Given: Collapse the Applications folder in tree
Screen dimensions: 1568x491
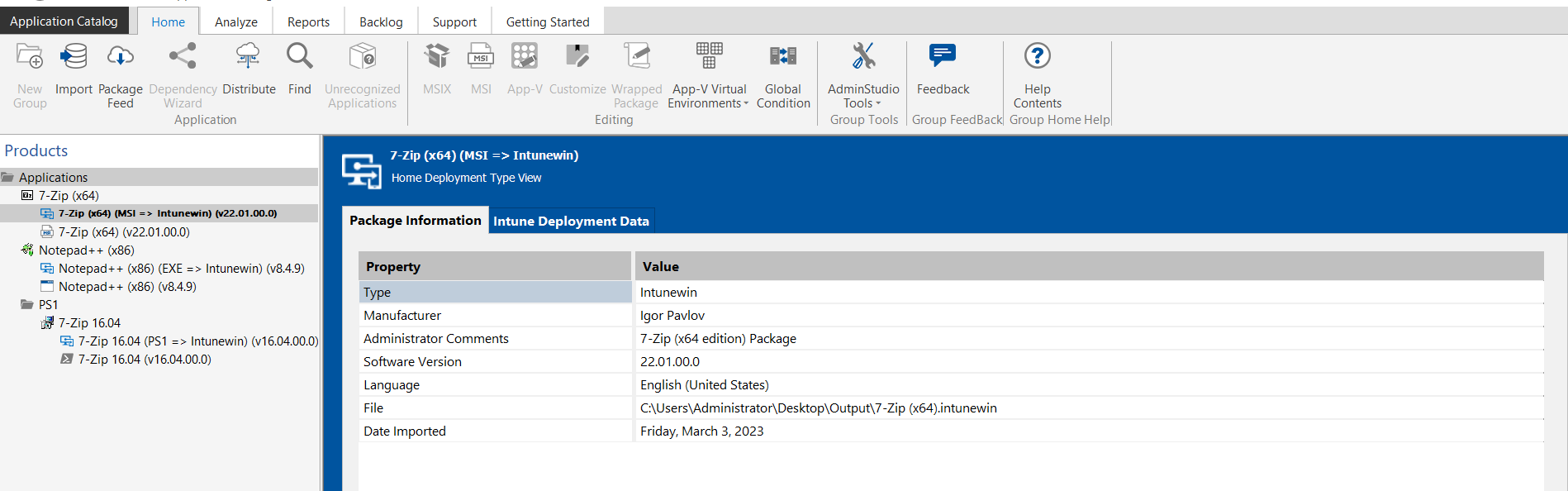Looking at the screenshot, I should click(8, 178).
